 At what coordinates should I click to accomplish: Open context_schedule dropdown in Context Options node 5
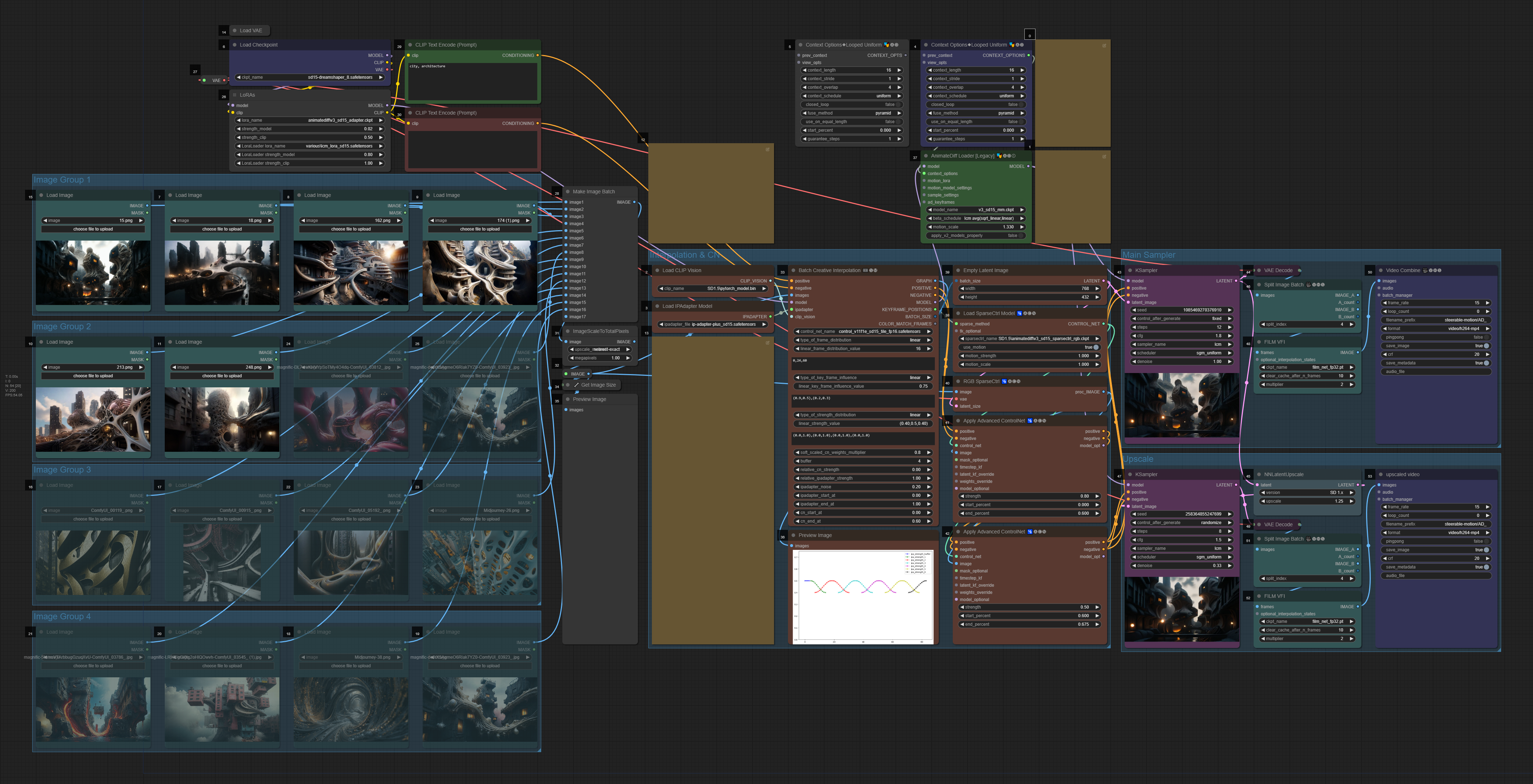(x=852, y=96)
